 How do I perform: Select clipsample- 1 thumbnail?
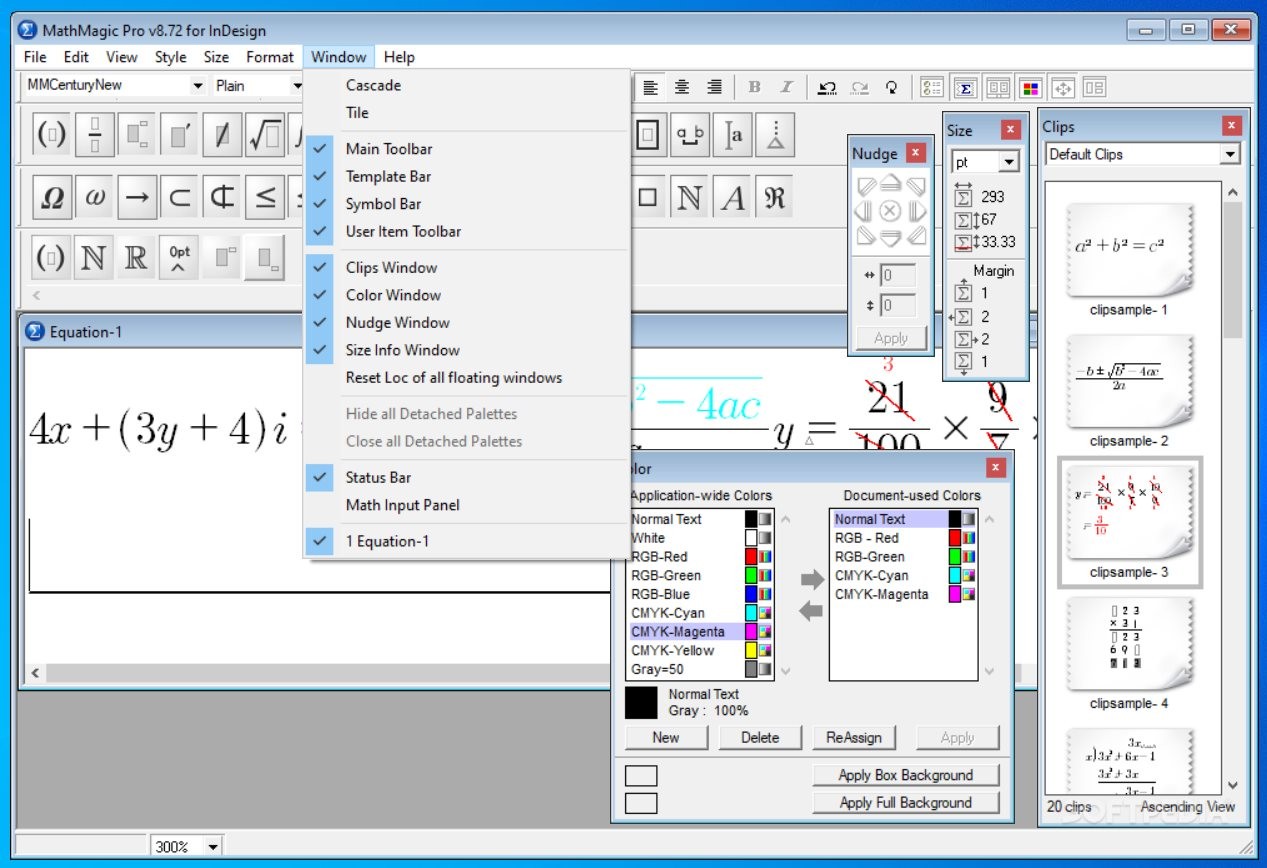pyautogui.click(x=1128, y=250)
